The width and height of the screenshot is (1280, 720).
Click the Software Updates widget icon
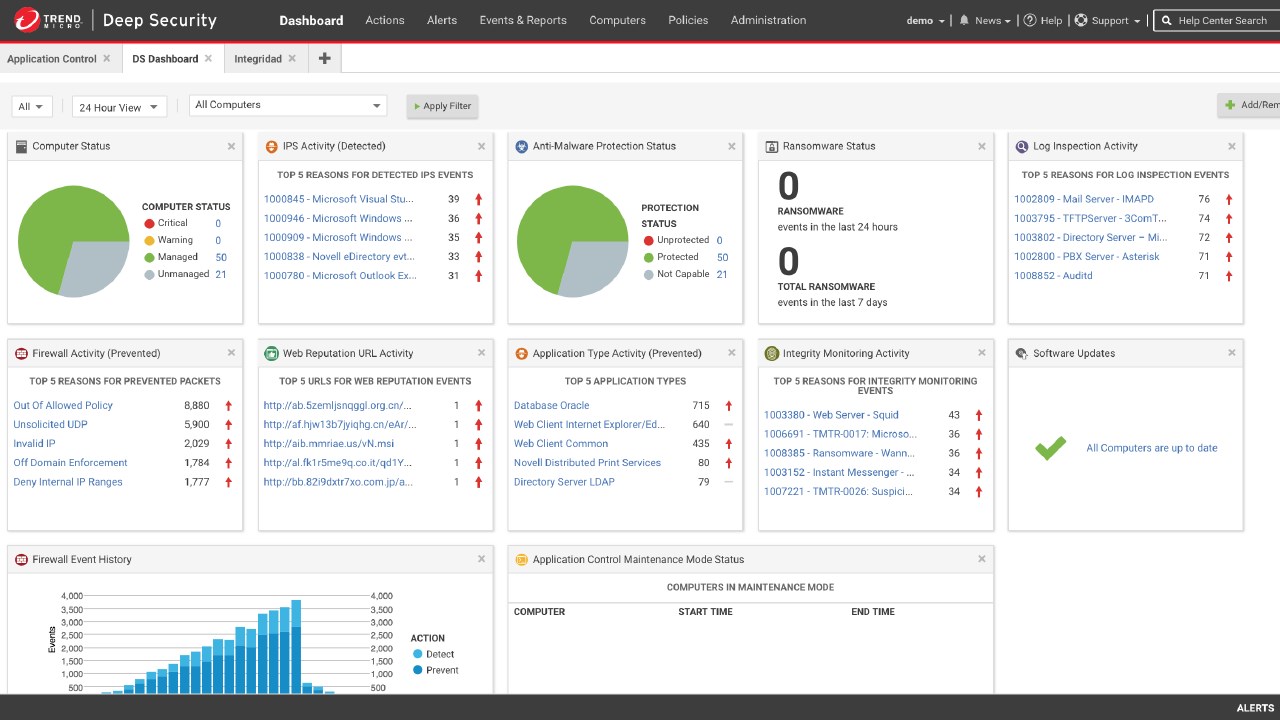point(1021,353)
